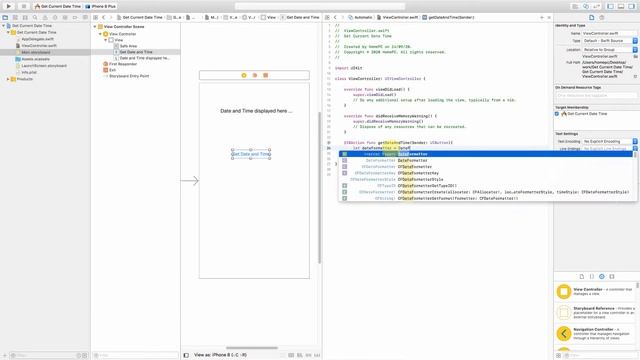Click the Automatic segment in assistant jump bar
Image resolution: width=640 pixels, height=360 pixels.
tap(360, 18)
